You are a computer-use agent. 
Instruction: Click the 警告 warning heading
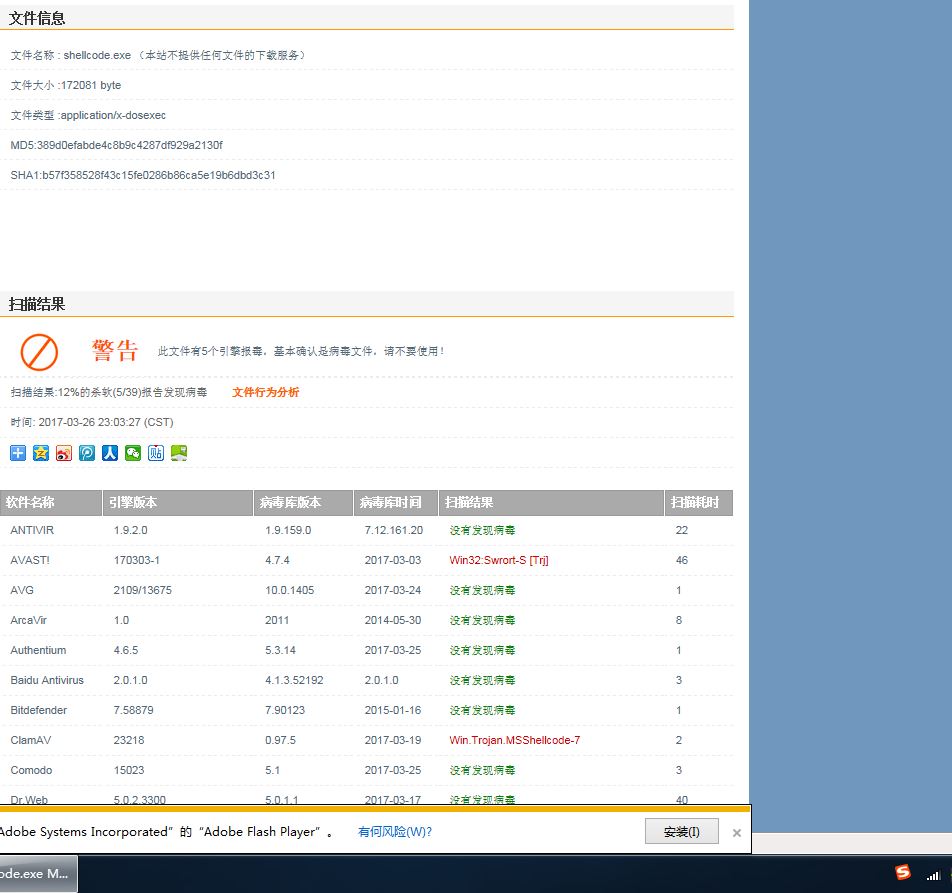115,351
